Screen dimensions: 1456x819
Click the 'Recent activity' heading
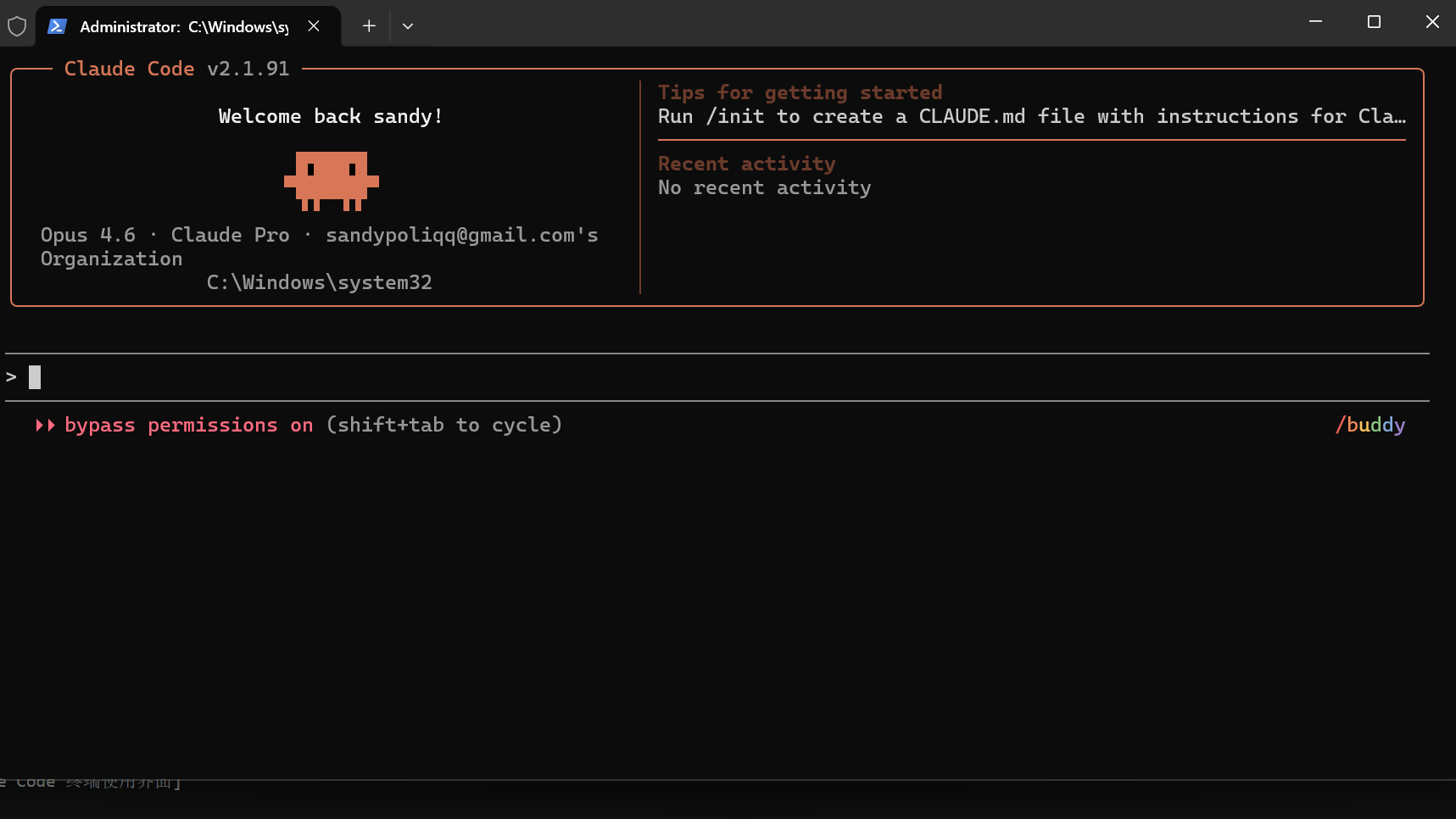[747, 164]
